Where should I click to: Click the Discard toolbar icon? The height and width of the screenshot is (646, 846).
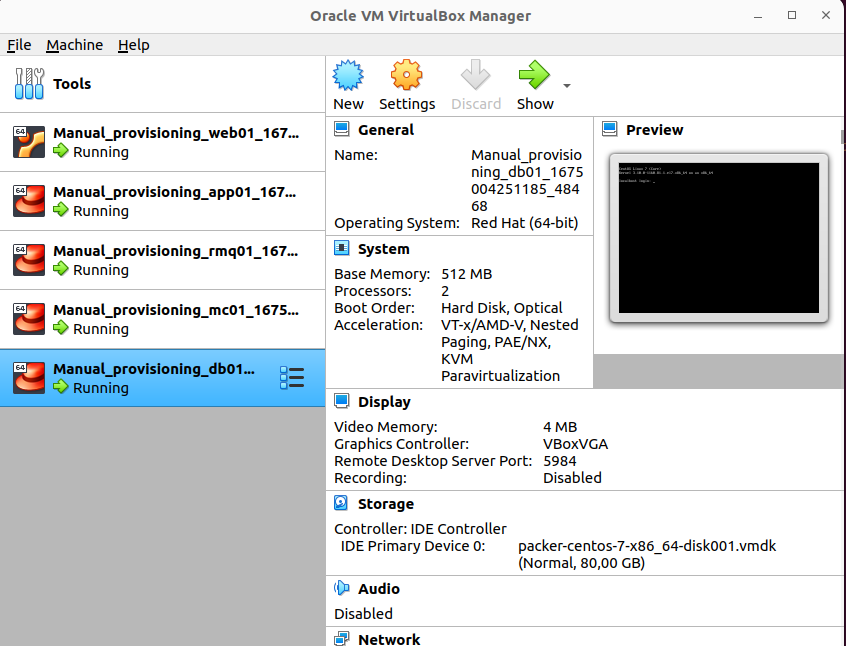point(475,75)
